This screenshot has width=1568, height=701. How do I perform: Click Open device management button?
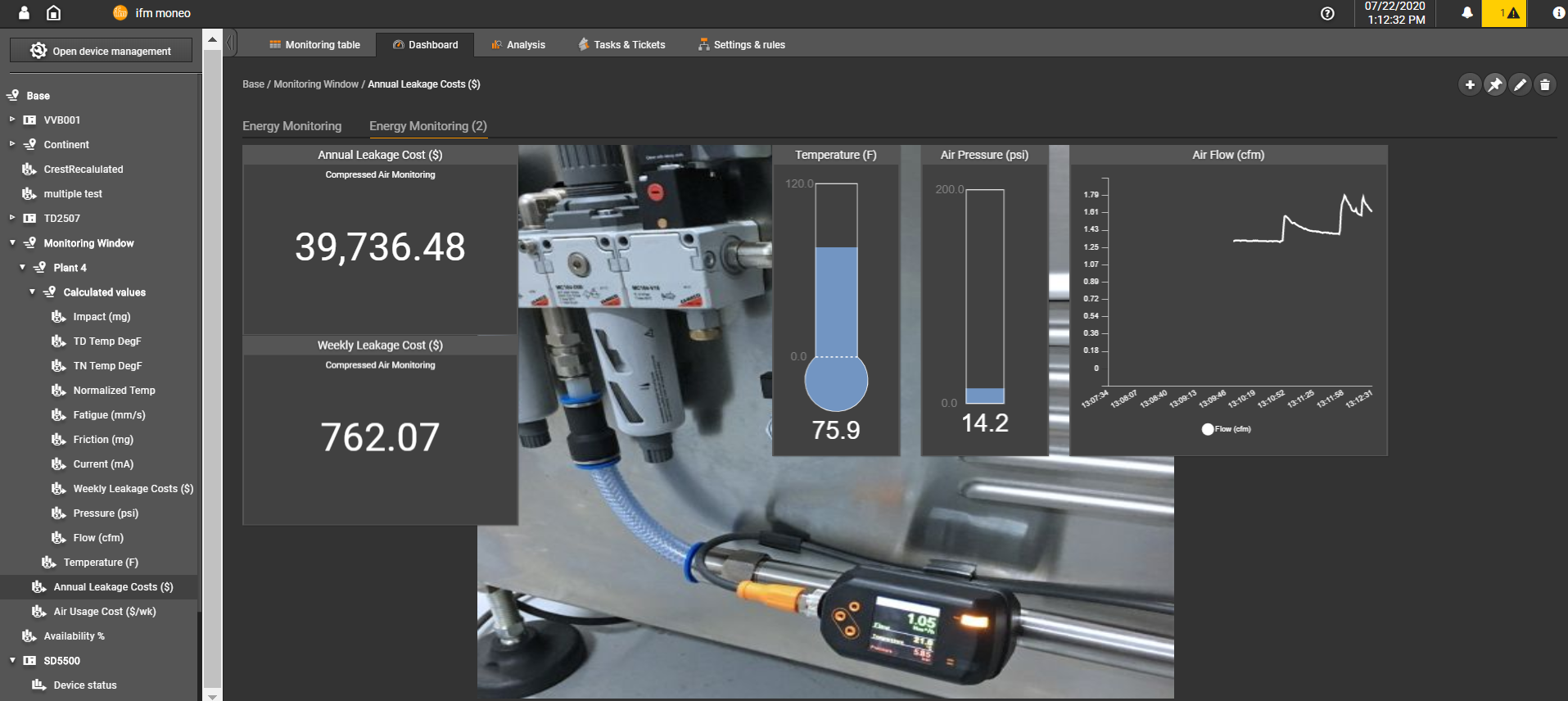(102, 51)
